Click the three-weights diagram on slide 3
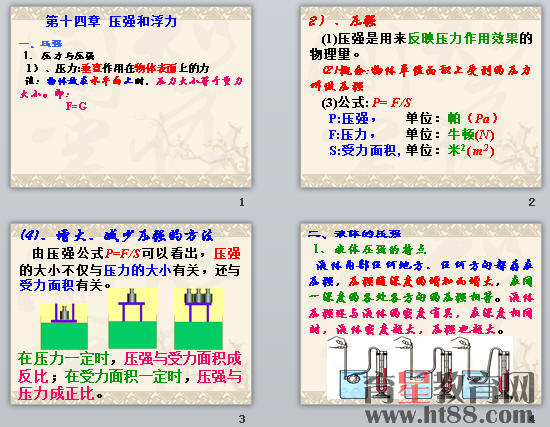This screenshot has height=427, width=550. point(198,318)
